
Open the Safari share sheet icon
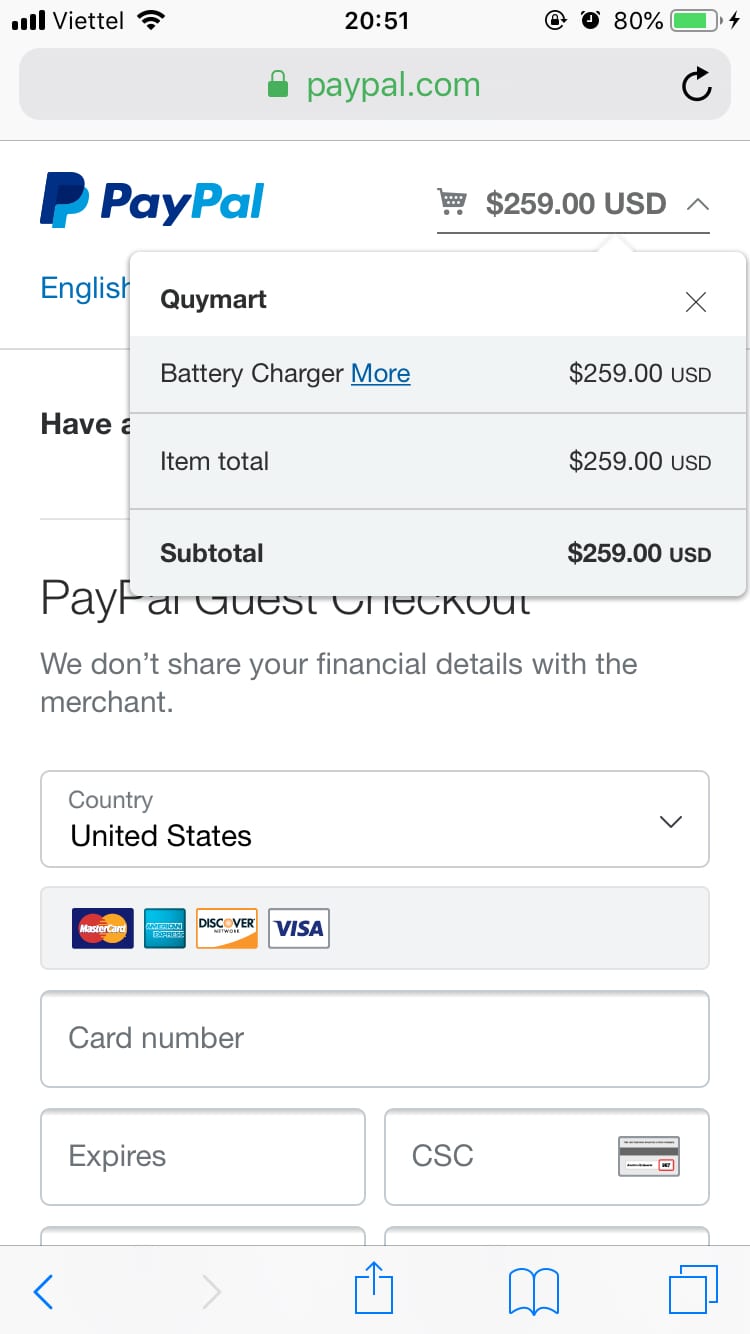tap(375, 1288)
